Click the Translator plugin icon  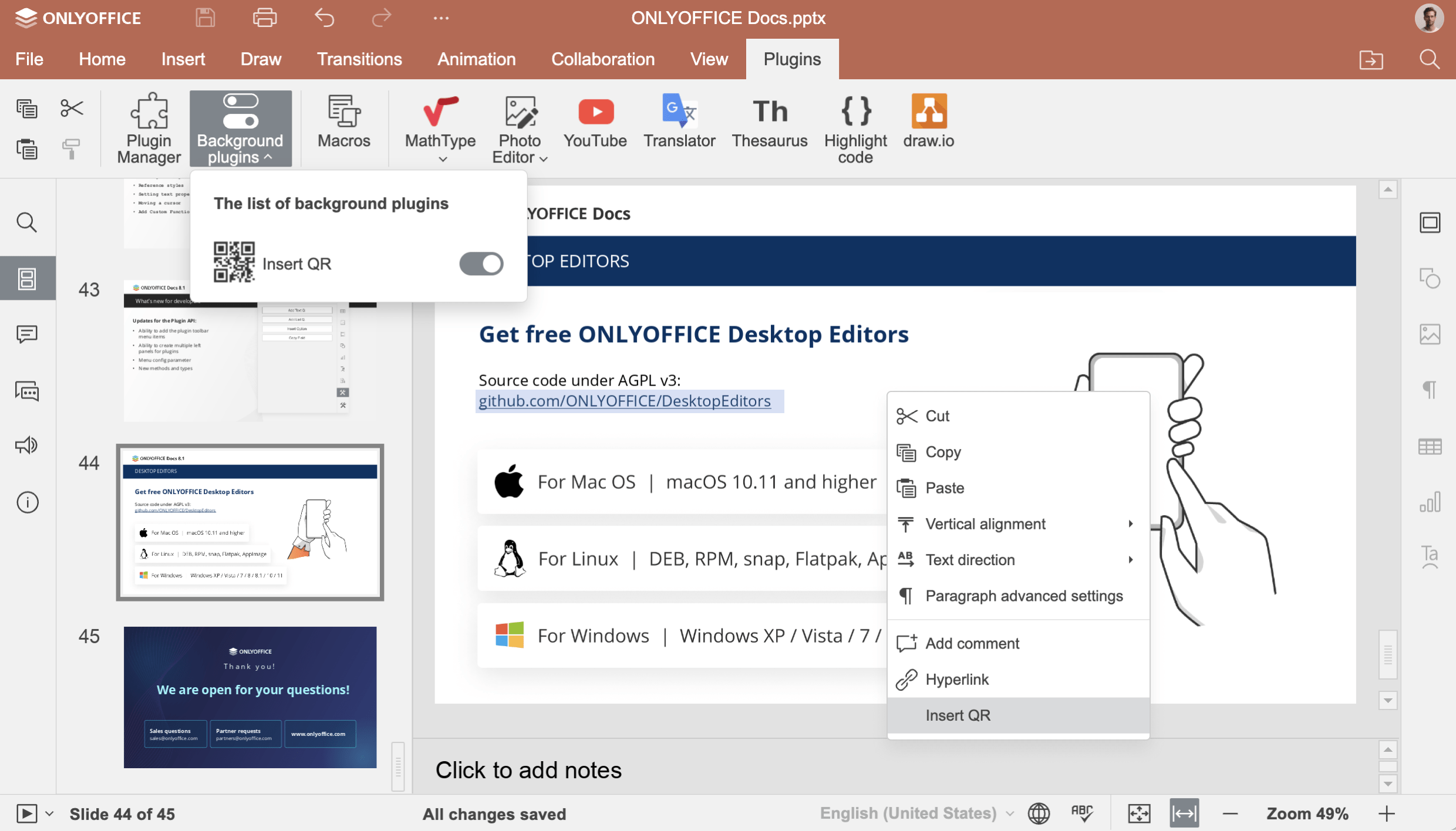[680, 119]
